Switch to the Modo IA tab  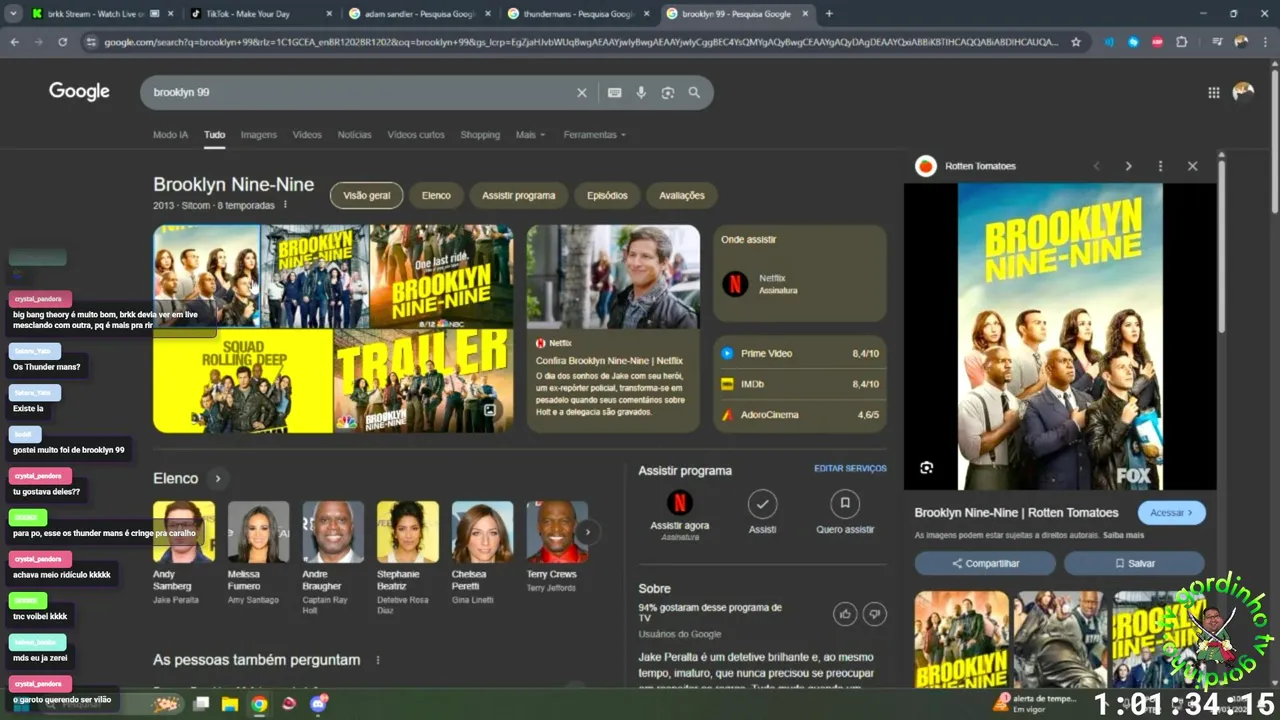tap(170, 135)
